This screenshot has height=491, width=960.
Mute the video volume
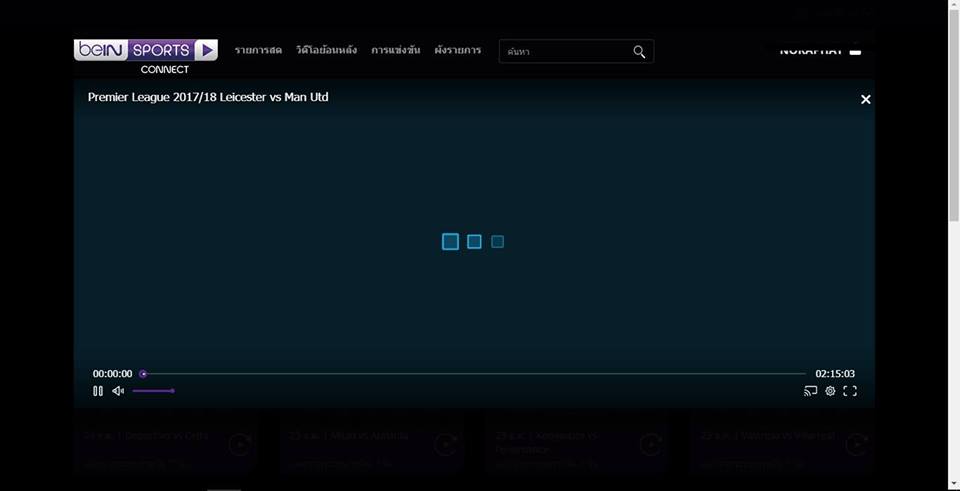118,391
